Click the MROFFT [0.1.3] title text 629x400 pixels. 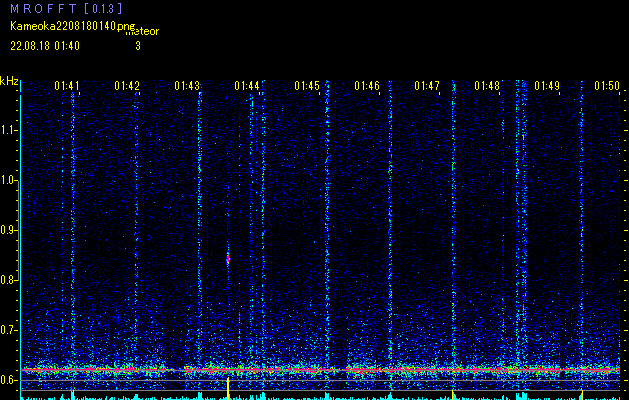coord(66,8)
